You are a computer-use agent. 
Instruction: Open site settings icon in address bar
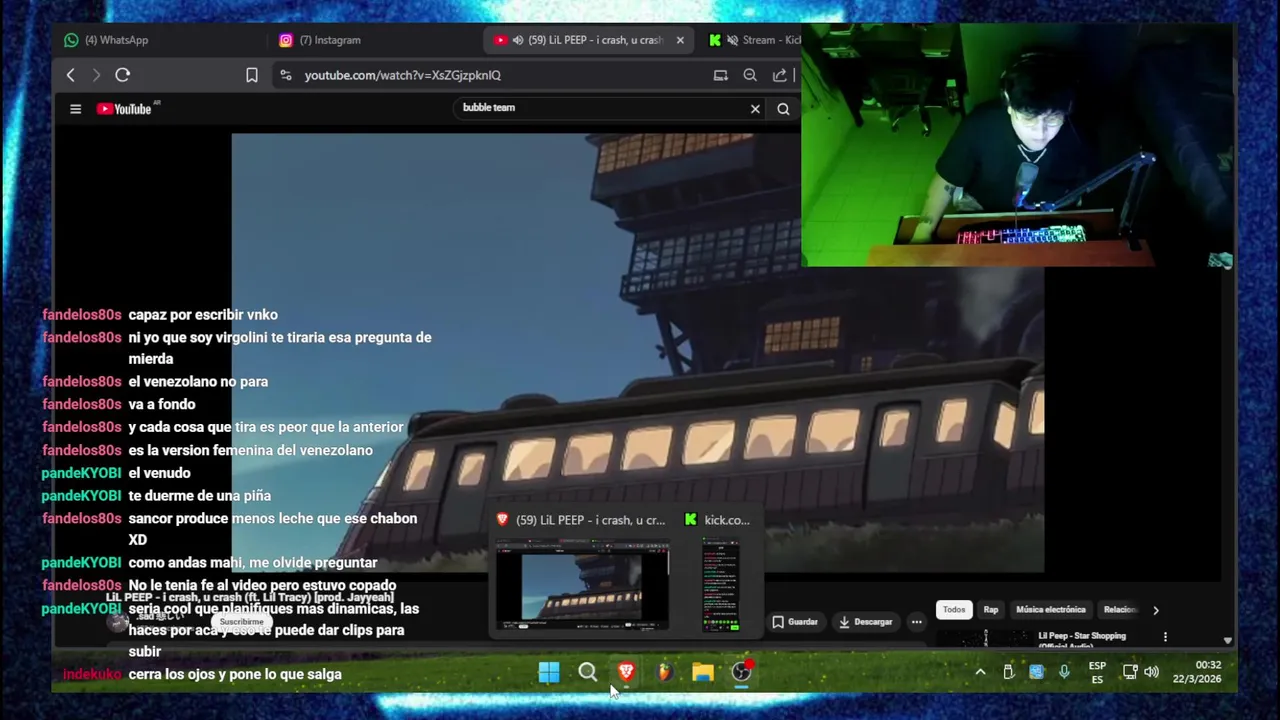(x=286, y=75)
